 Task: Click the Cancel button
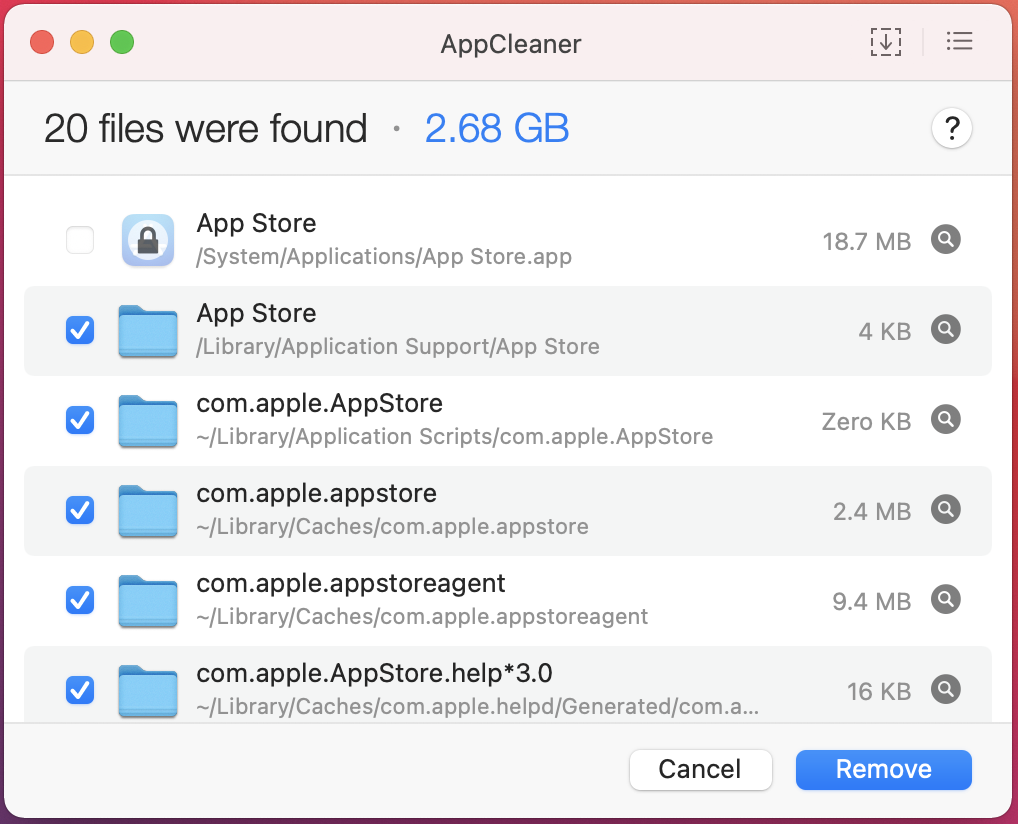[701, 769]
